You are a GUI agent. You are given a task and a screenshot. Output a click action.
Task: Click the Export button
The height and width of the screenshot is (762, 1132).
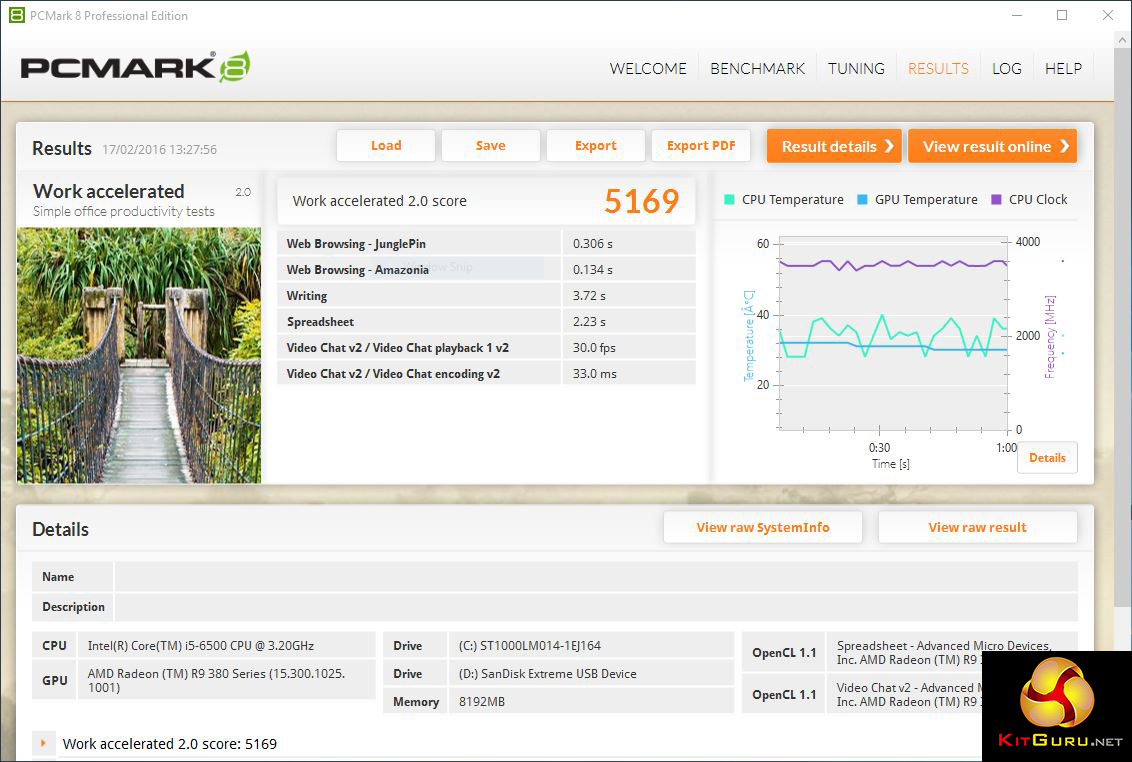pos(596,146)
